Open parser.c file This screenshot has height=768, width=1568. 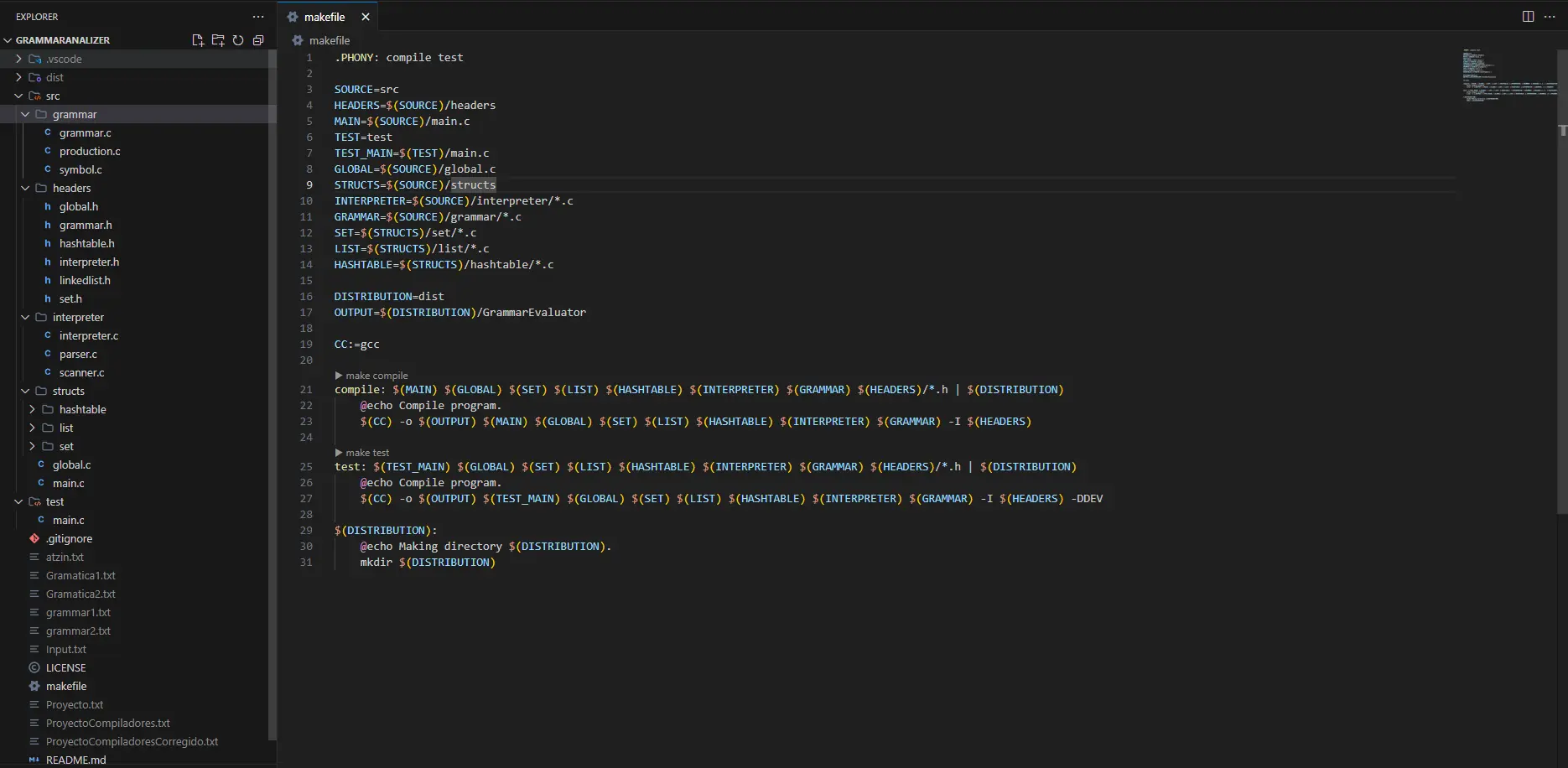[138, 354]
